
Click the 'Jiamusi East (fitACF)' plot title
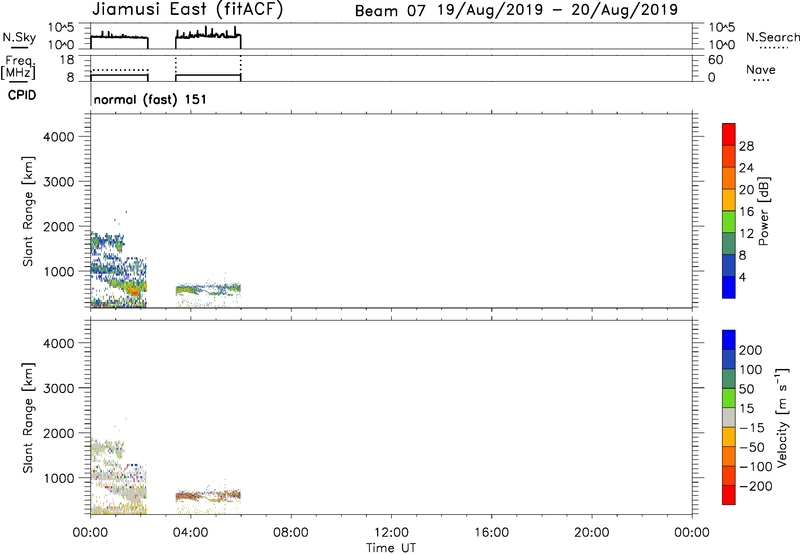pos(187,9)
